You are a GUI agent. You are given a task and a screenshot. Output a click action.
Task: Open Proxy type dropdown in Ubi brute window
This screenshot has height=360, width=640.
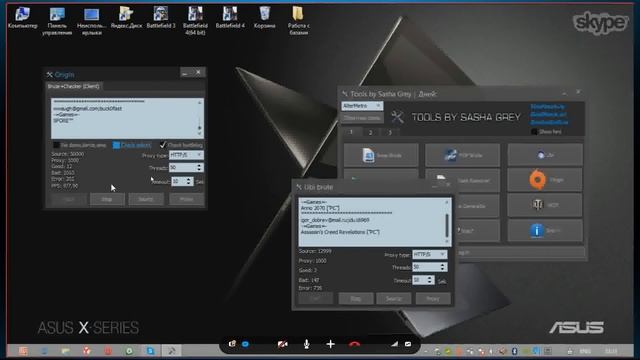(430, 254)
